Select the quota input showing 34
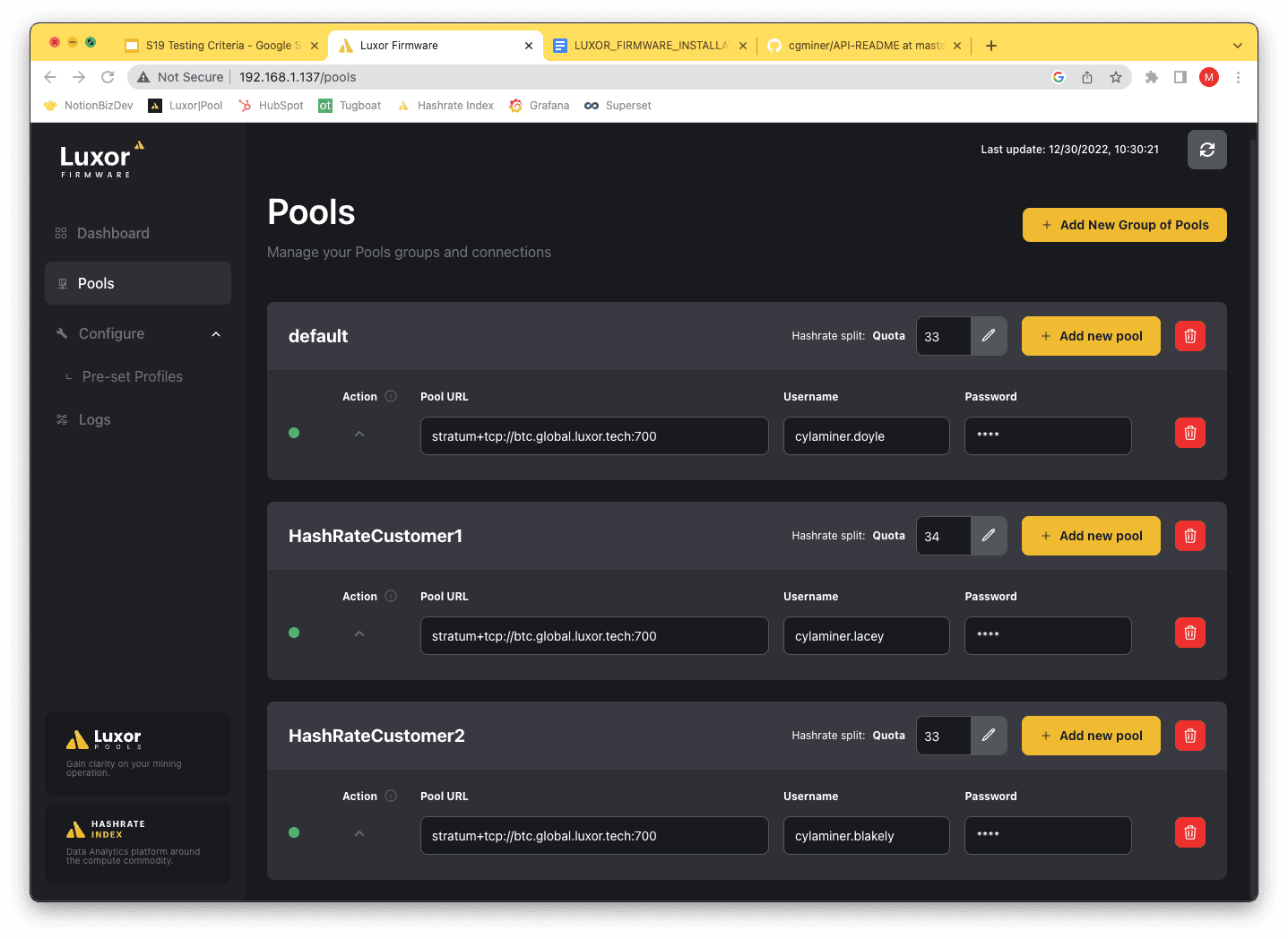 [942, 535]
